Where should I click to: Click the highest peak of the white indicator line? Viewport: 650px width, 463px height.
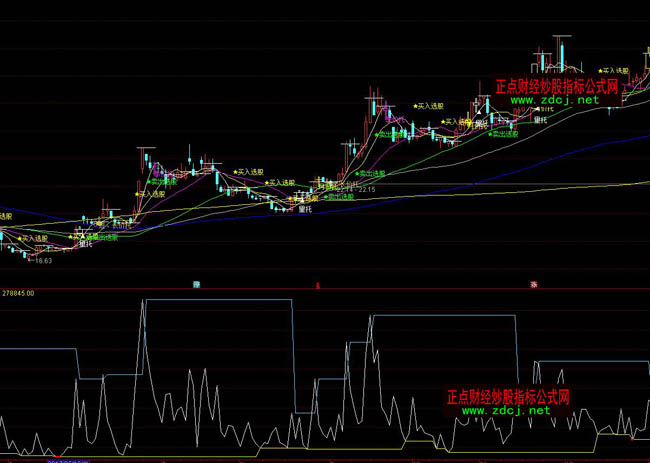coord(144,301)
